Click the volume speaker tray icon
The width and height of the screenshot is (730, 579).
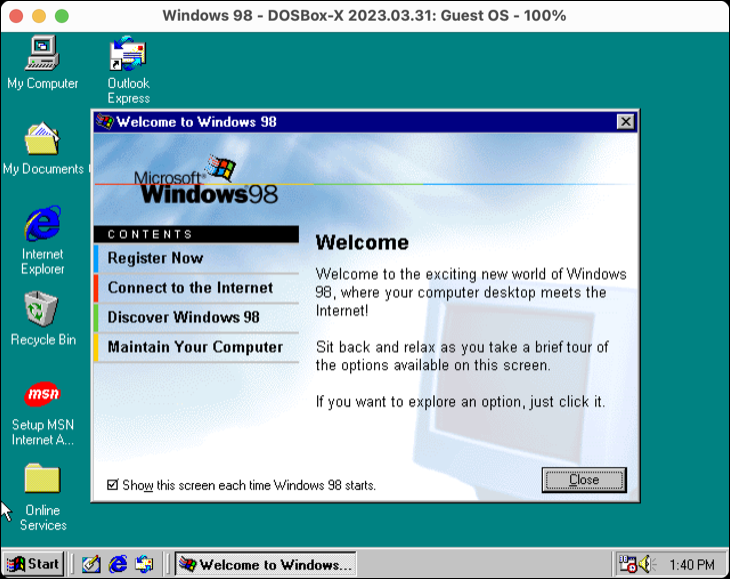click(x=647, y=564)
